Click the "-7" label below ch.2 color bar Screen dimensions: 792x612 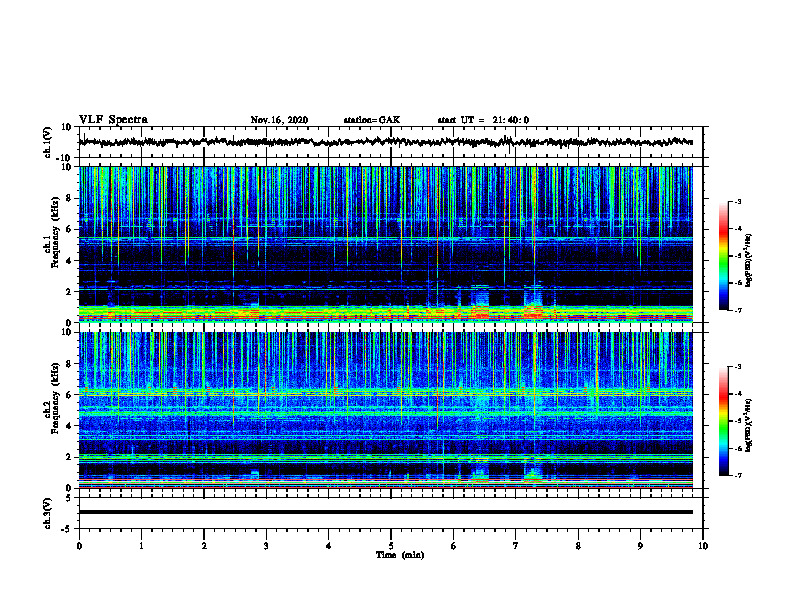738,475
